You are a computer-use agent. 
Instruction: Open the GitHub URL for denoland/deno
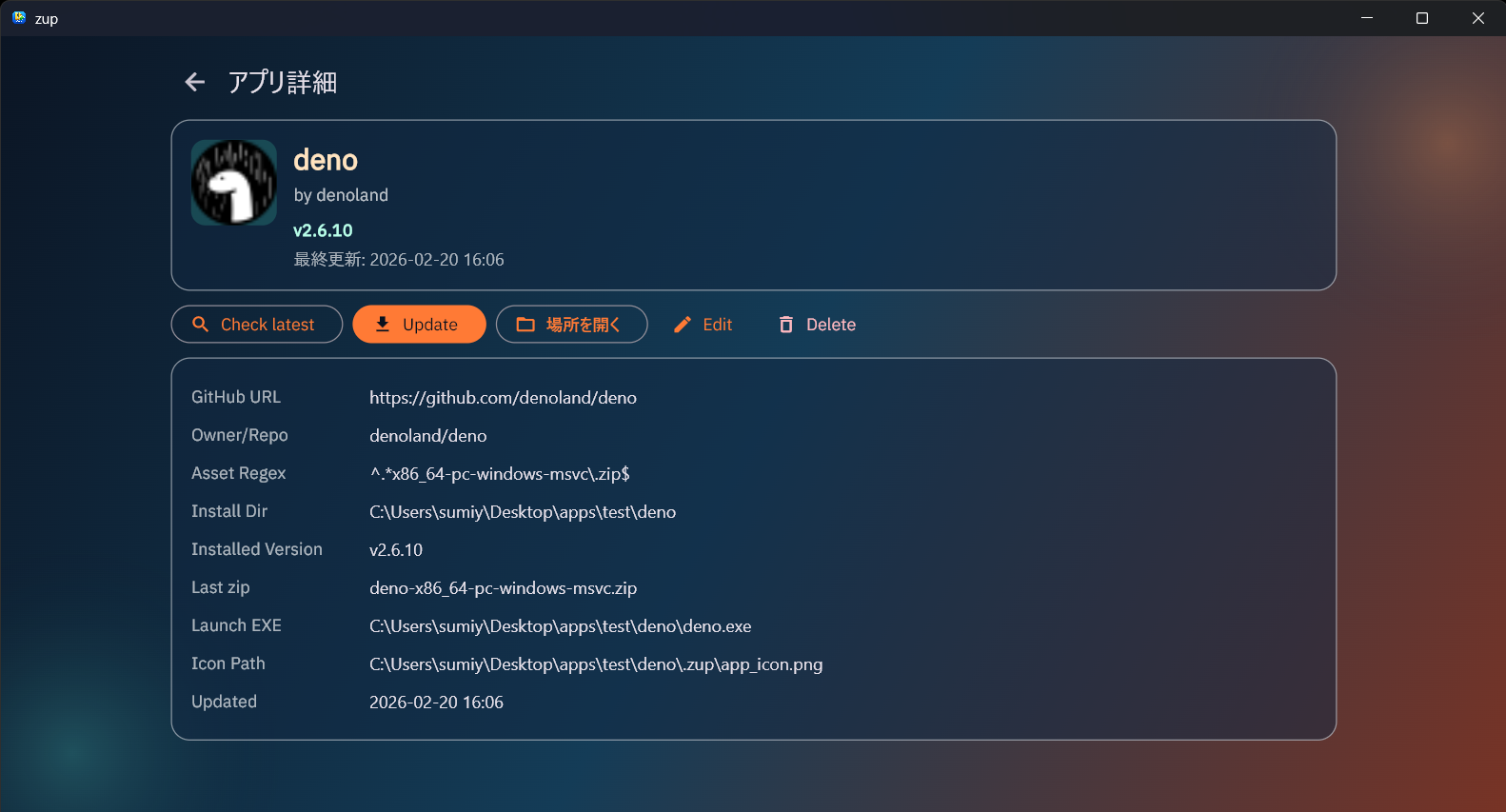503,398
